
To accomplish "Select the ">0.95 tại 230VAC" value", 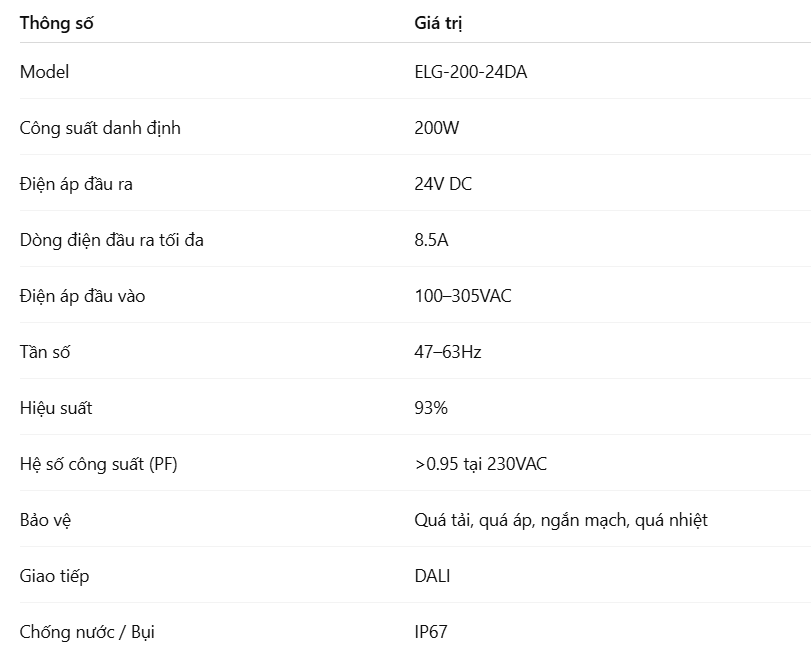I will point(480,464).
